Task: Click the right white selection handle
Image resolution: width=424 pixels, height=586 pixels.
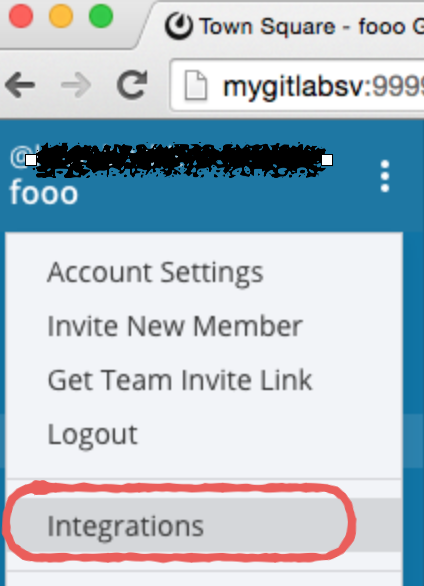Action: (327, 160)
